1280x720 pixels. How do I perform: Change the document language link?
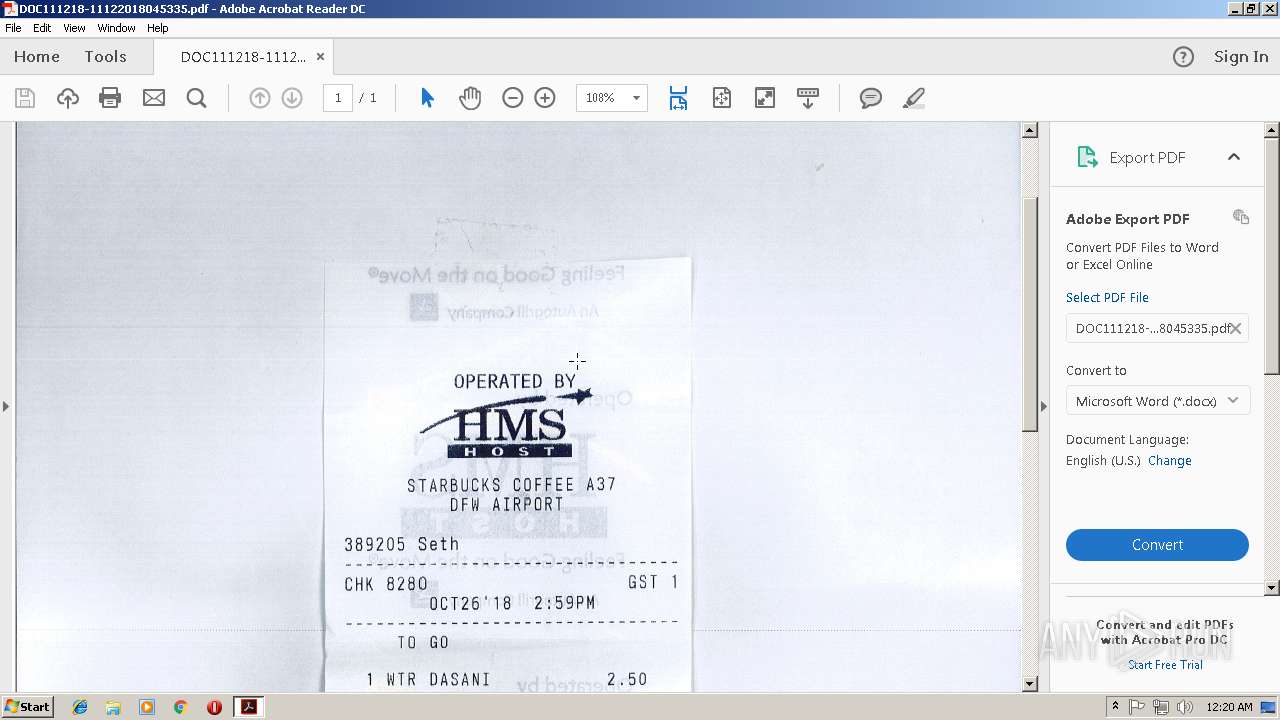pyautogui.click(x=1170, y=460)
